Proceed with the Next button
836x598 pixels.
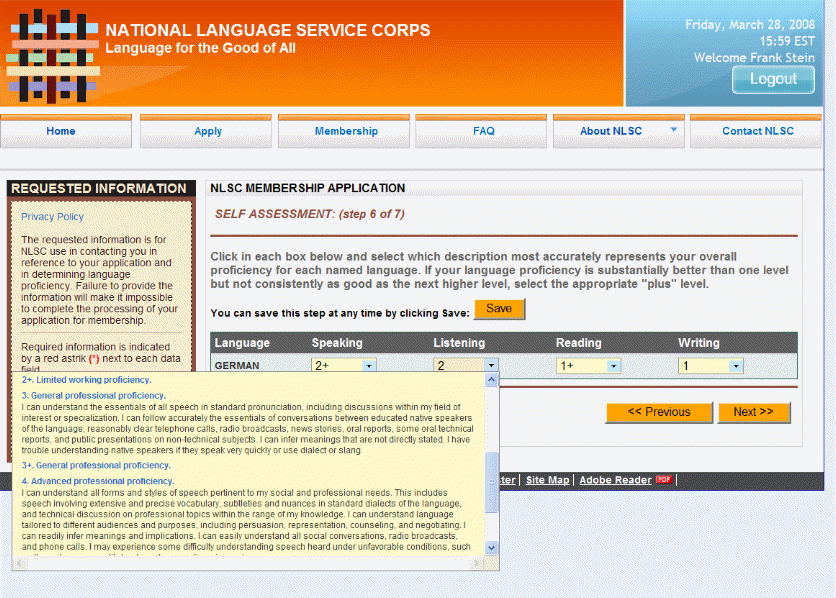754,413
